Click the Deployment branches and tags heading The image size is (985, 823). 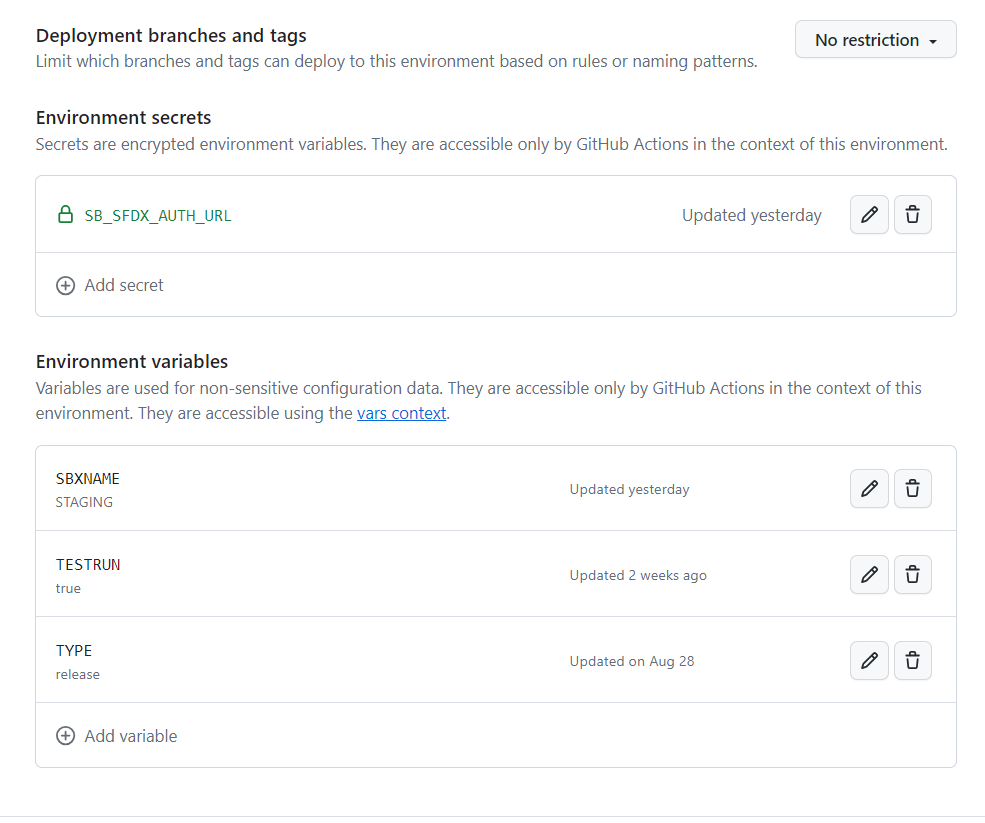pos(171,36)
